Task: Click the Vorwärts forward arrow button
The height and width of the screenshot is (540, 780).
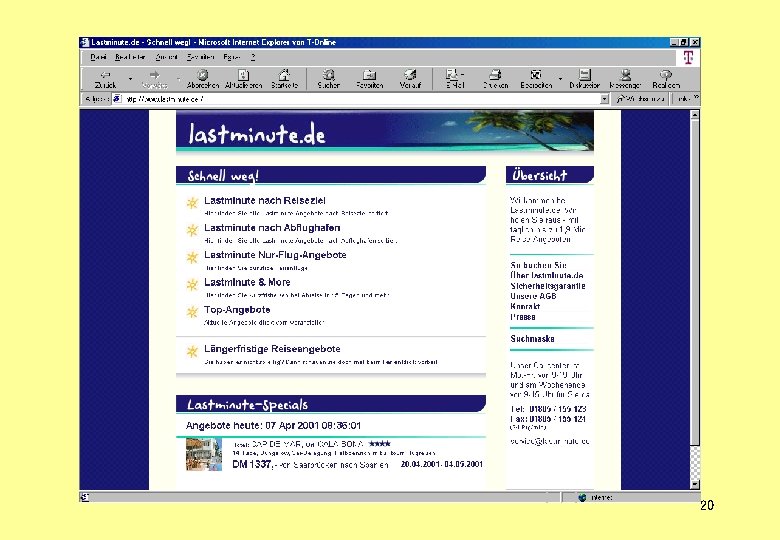Action: click(x=155, y=79)
